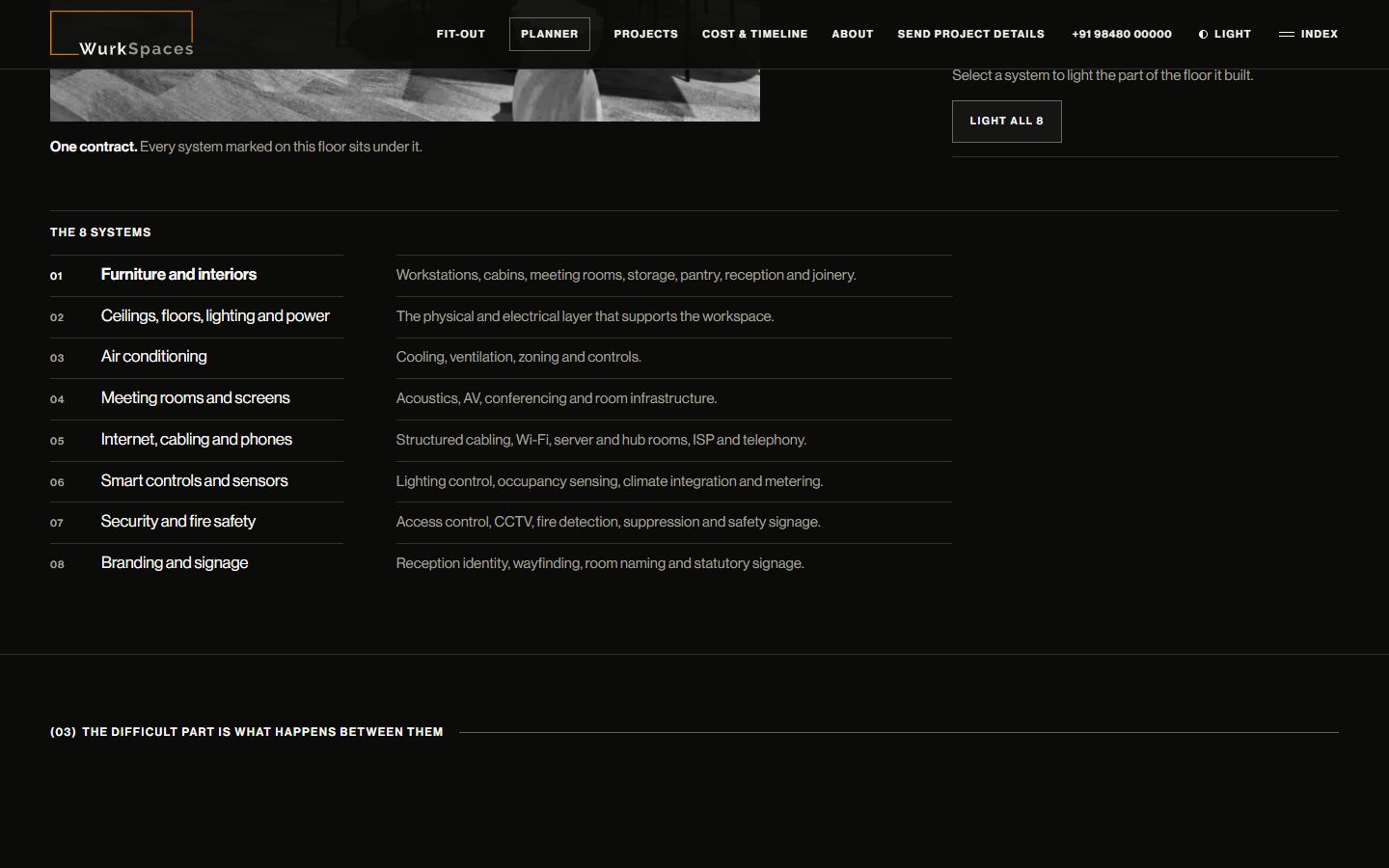Viewport: 1389px width, 868px height.
Task: Select Branding and signage system
Action: (x=197, y=563)
